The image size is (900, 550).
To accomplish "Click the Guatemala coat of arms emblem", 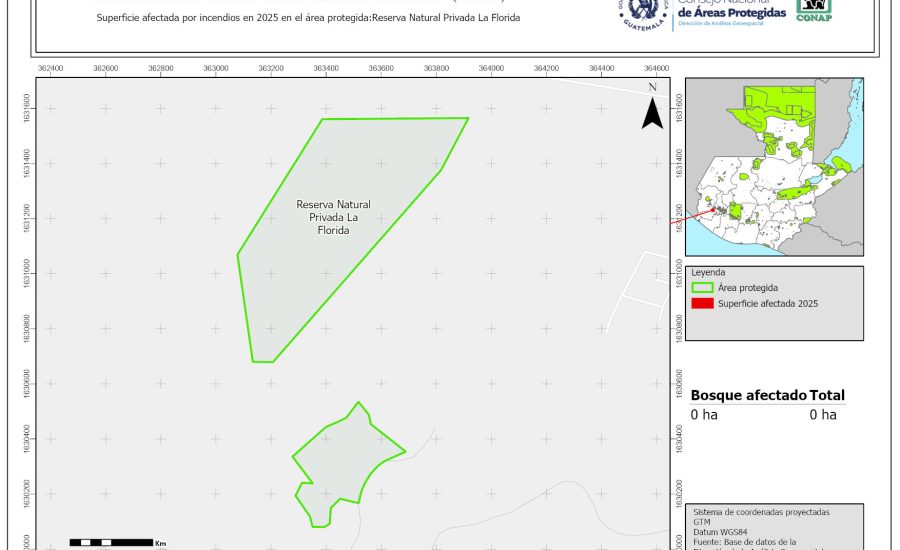I will click(x=642, y=14).
